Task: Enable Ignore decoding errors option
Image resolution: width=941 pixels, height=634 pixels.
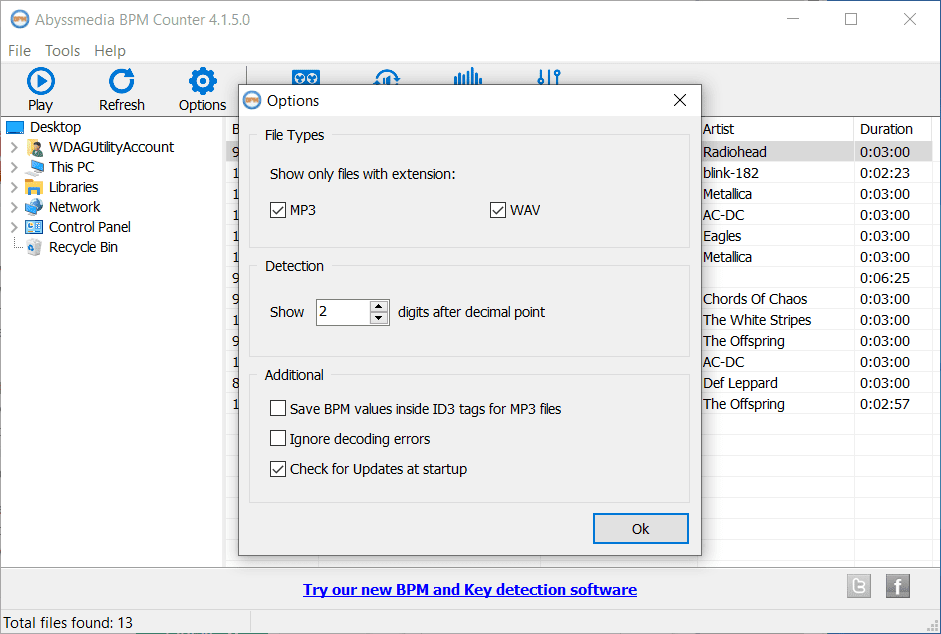Action: (278, 439)
